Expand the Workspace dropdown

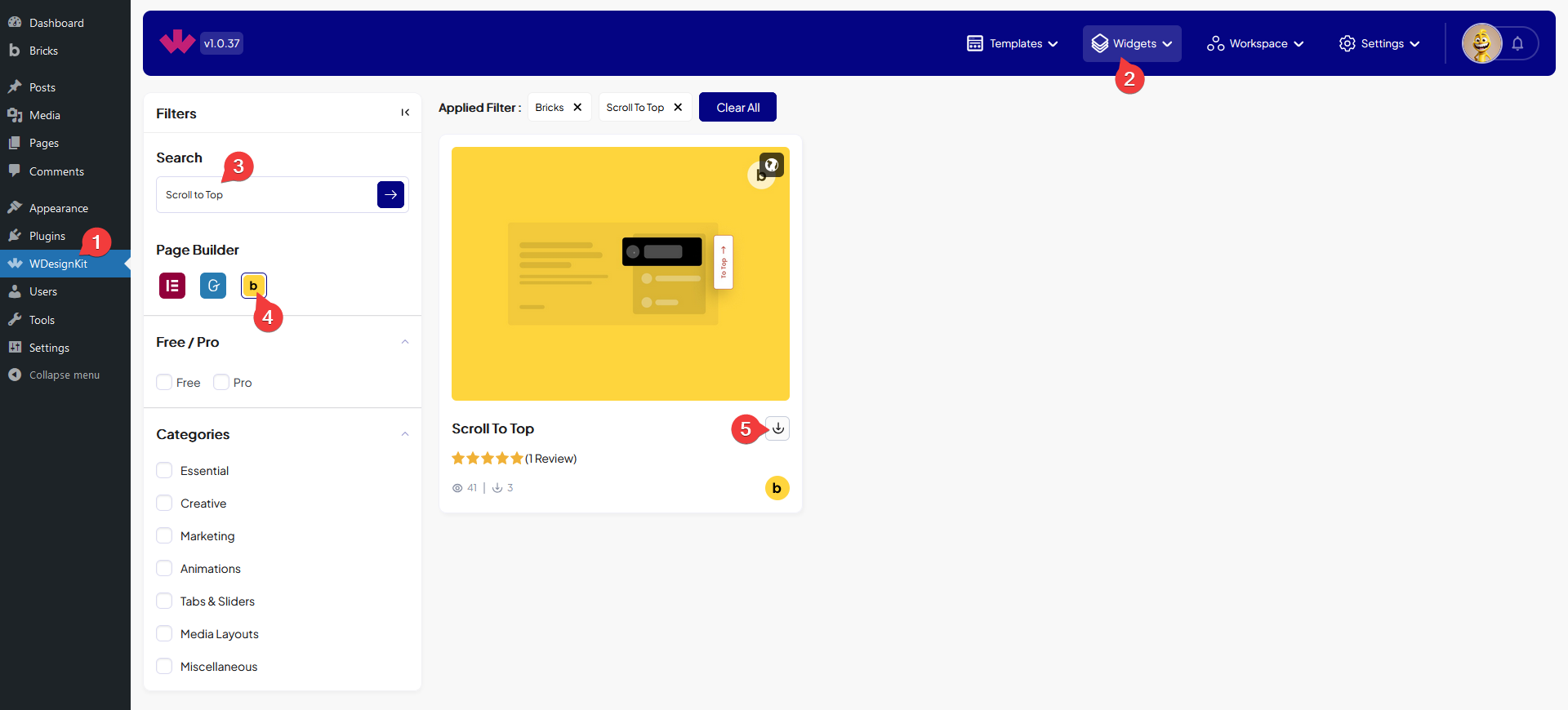click(x=1255, y=43)
